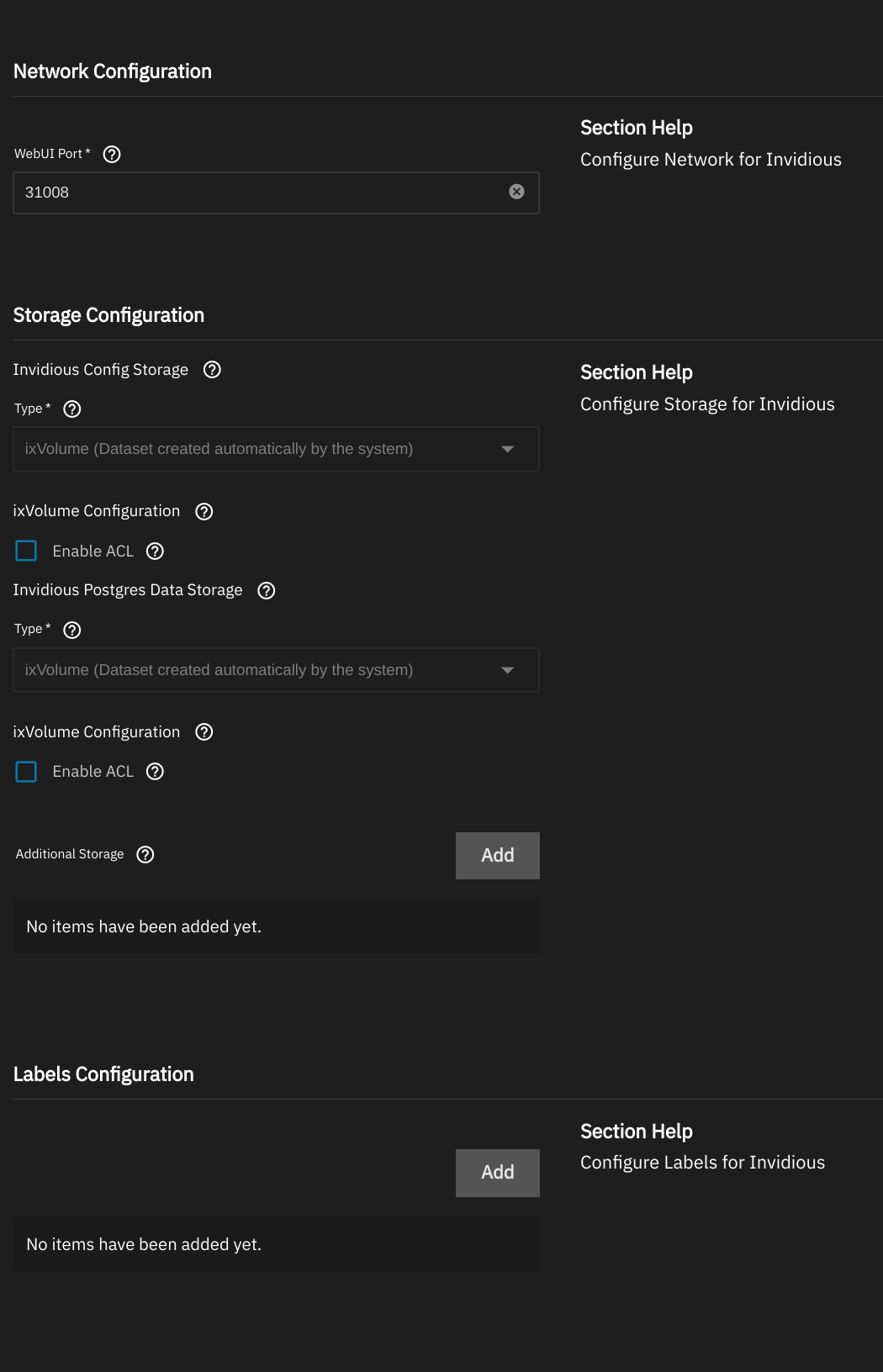The image size is (883, 1372).
Task: Open help for Invidious Postgres Data Storage
Action: [267, 590]
